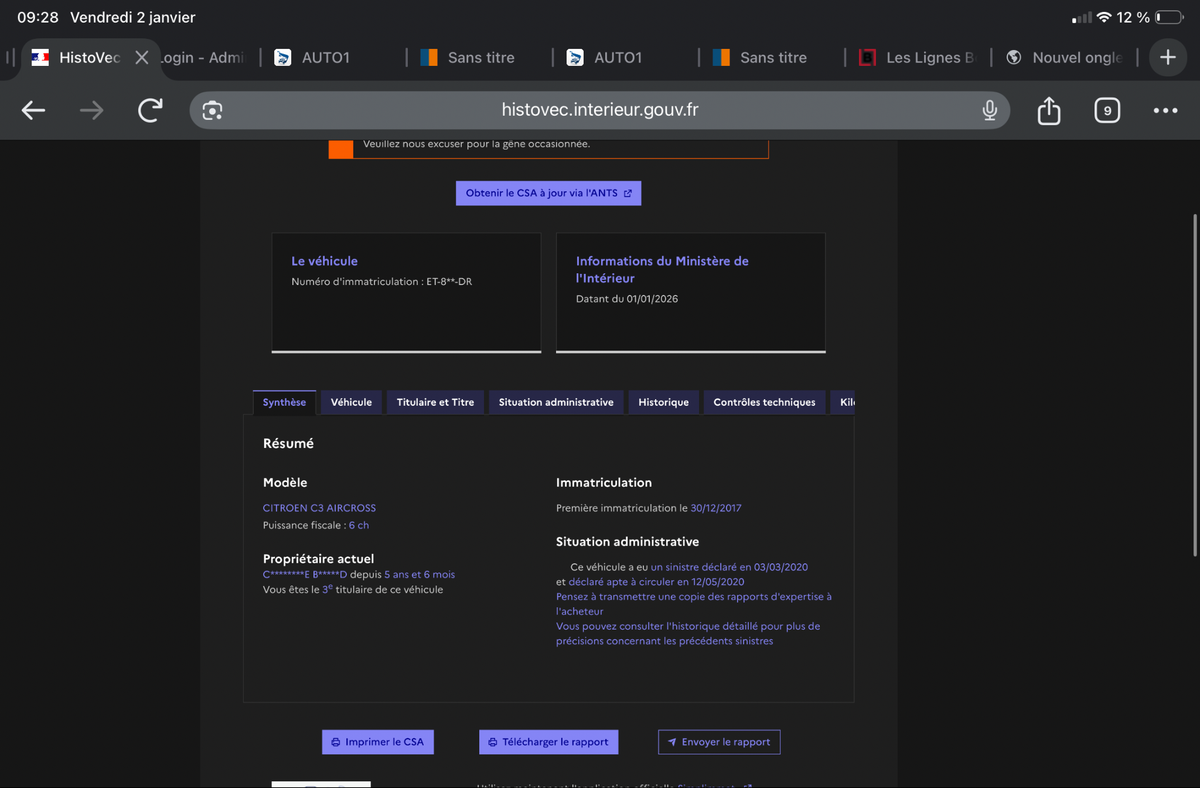Click Envoyer le rapport button
The width and height of the screenshot is (1200, 788).
coord(718,742)
